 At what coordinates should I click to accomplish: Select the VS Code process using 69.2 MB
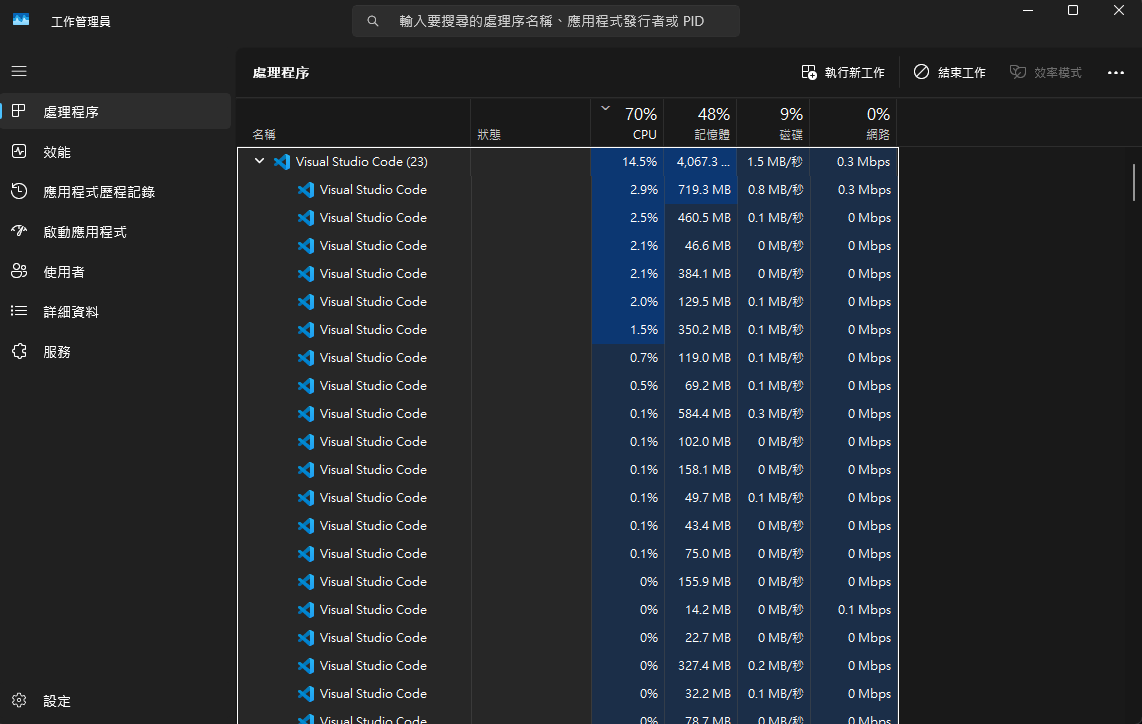click(568, 385)
